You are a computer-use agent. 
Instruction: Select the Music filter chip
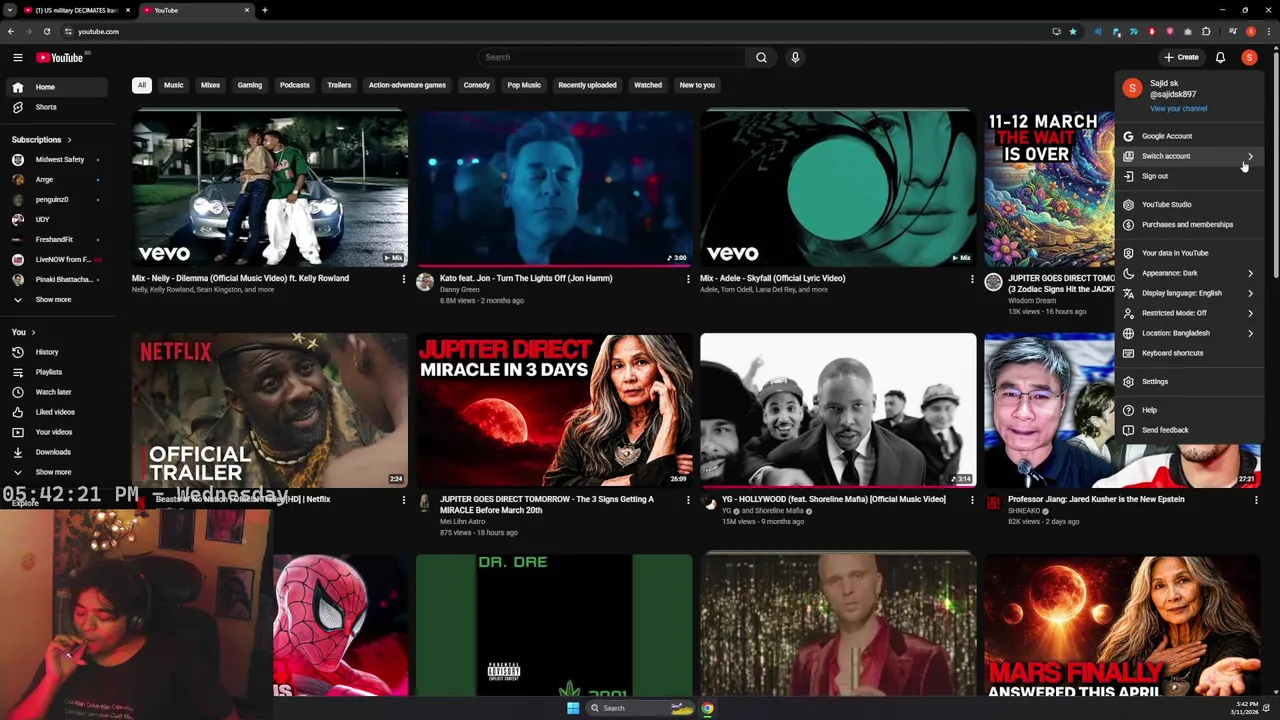[x=173, y=85]
